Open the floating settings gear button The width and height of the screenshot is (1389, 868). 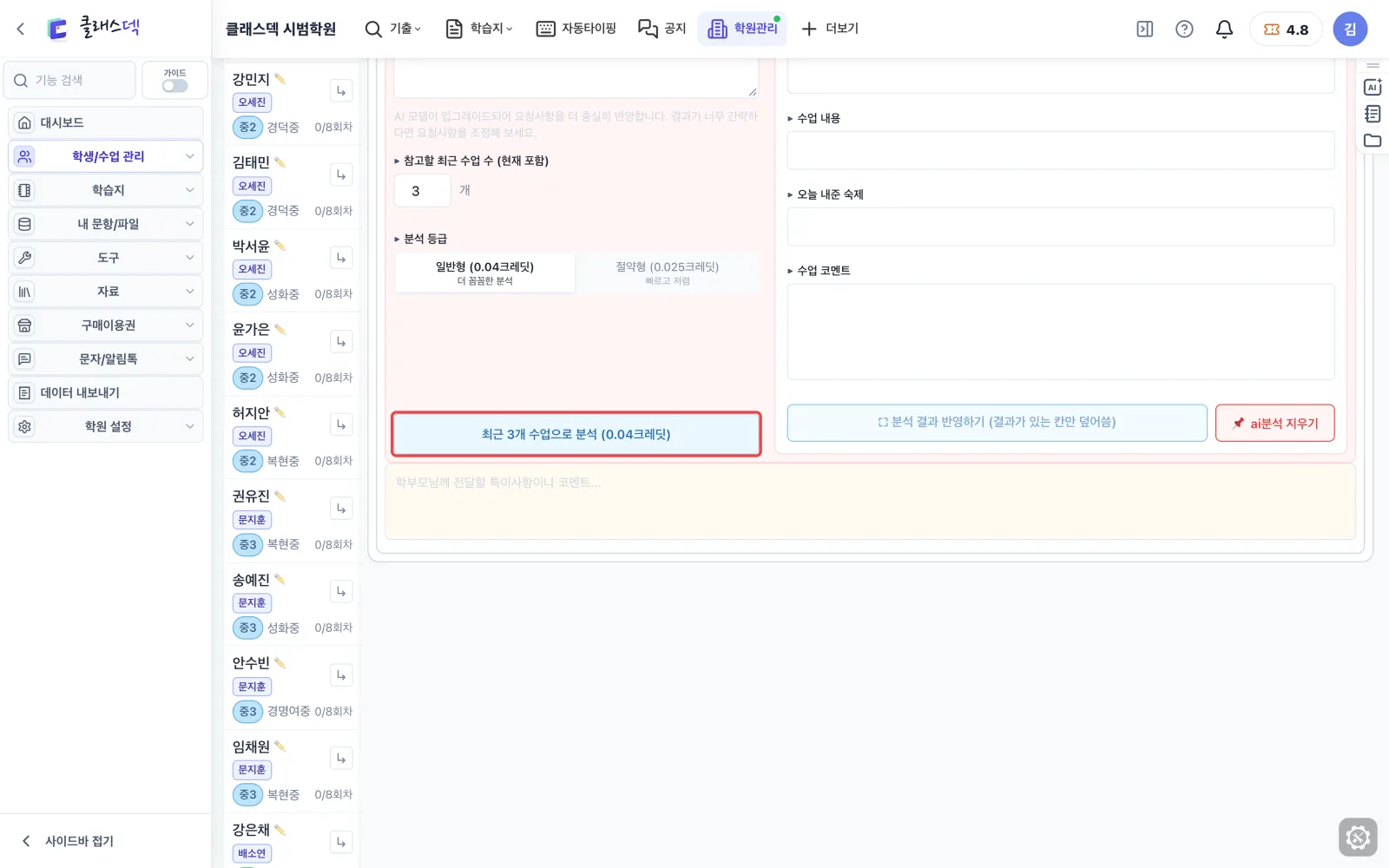(1358, 838)
